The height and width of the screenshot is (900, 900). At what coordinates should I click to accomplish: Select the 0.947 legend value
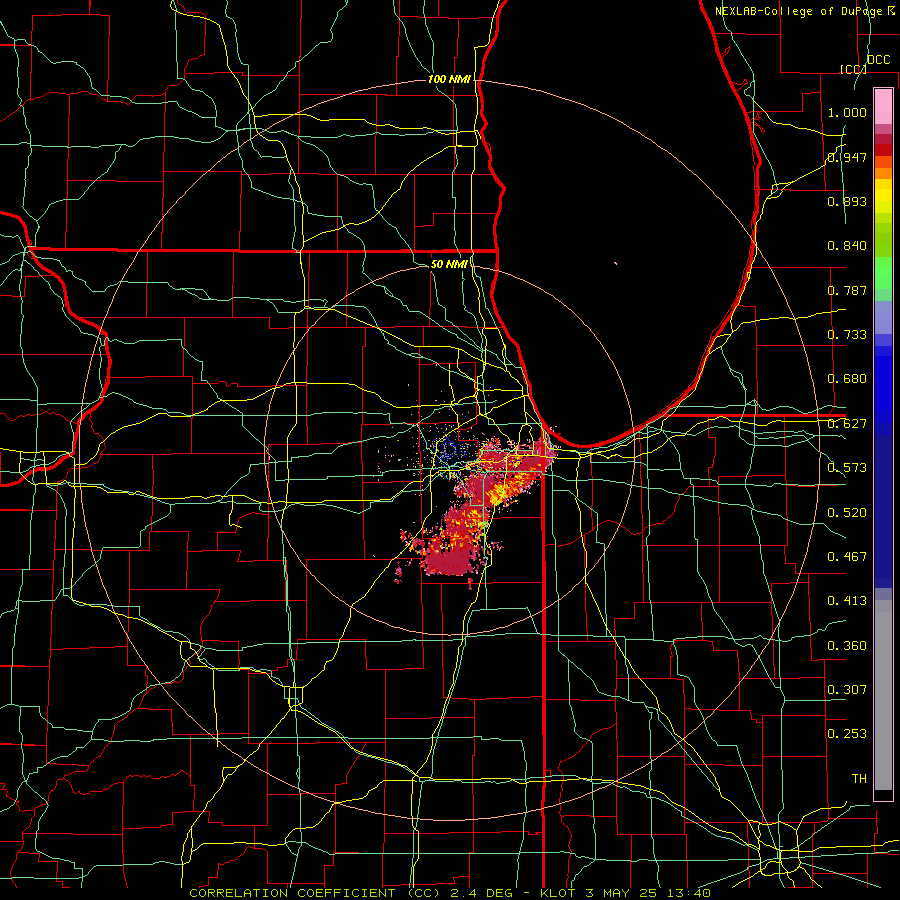click(847, 157)
